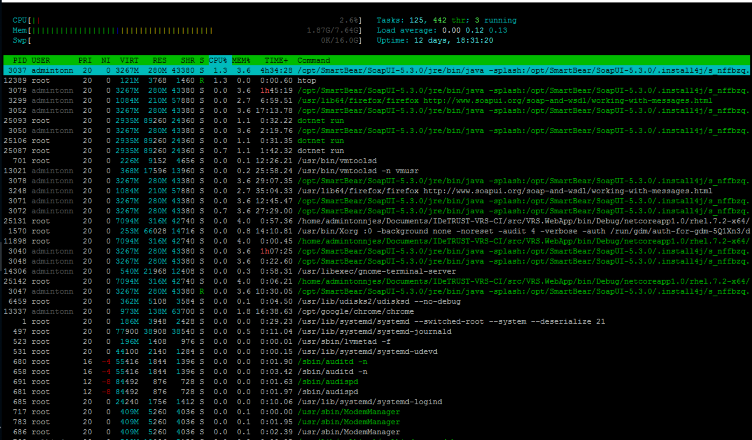
Task: Sort by the highlighted CPU% column header
Action: (x=218, y=60)
